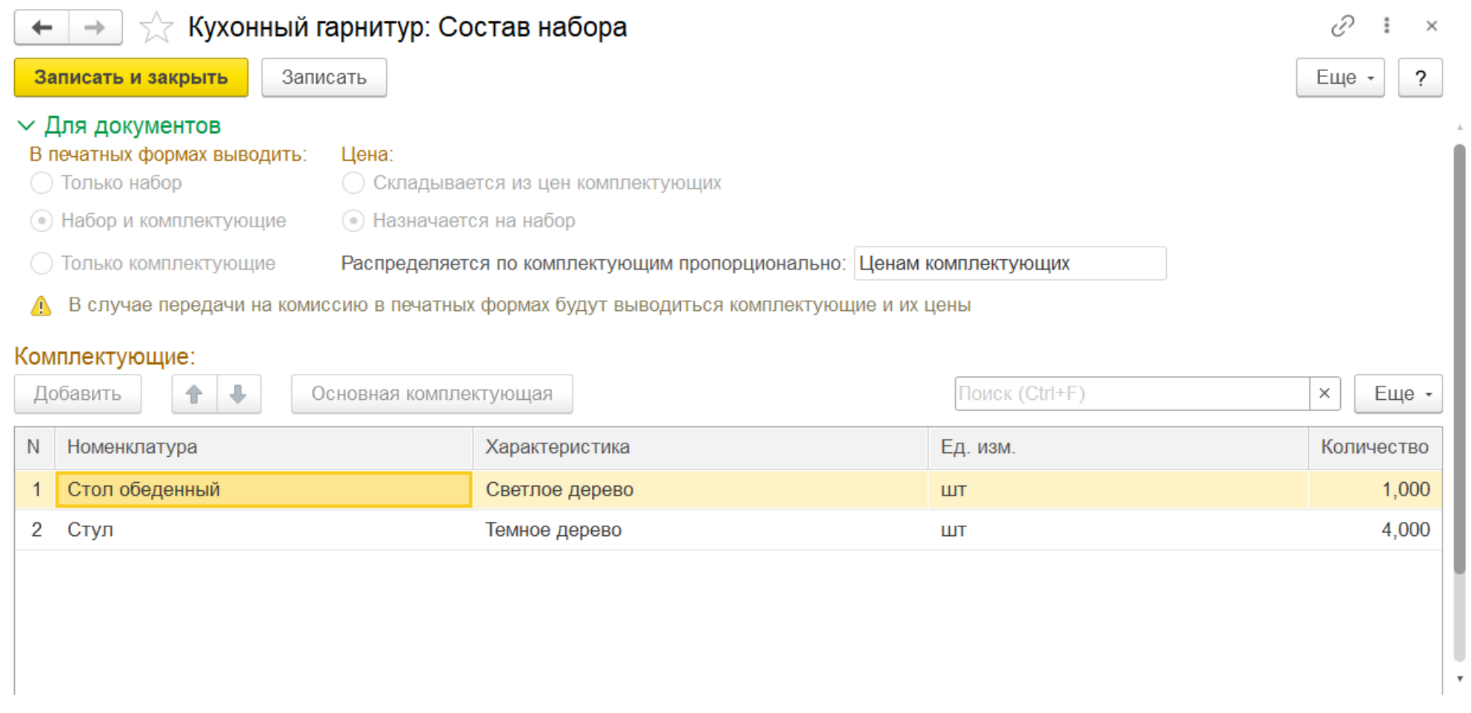This screenshot has width=1472, height=713.
Task: Open the three-dot window options menu
Action: pos(1387,27)
